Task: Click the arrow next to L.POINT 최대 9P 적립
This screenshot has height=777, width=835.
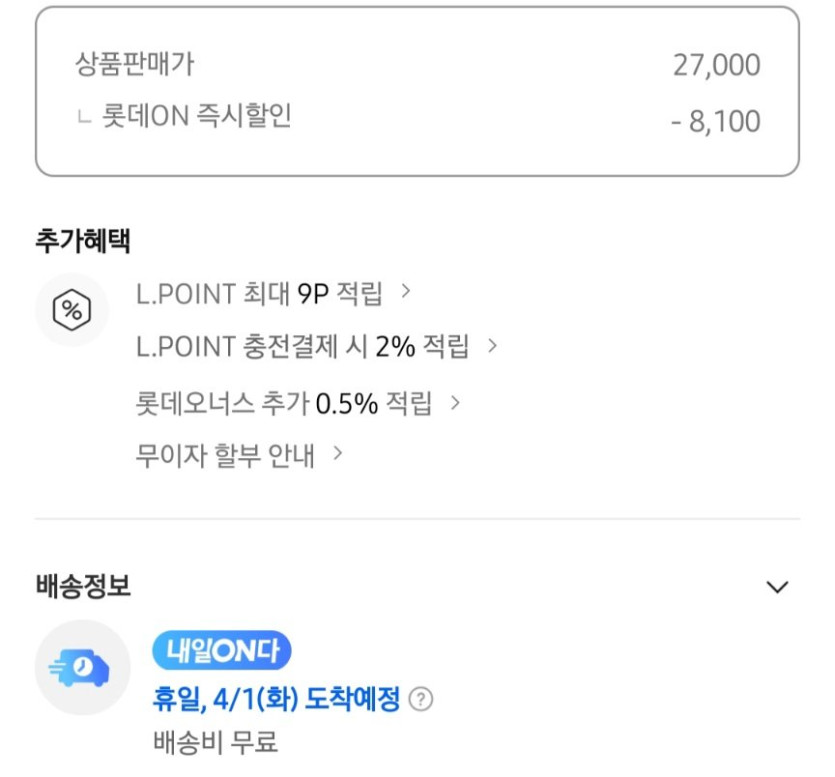Action: 406,292
